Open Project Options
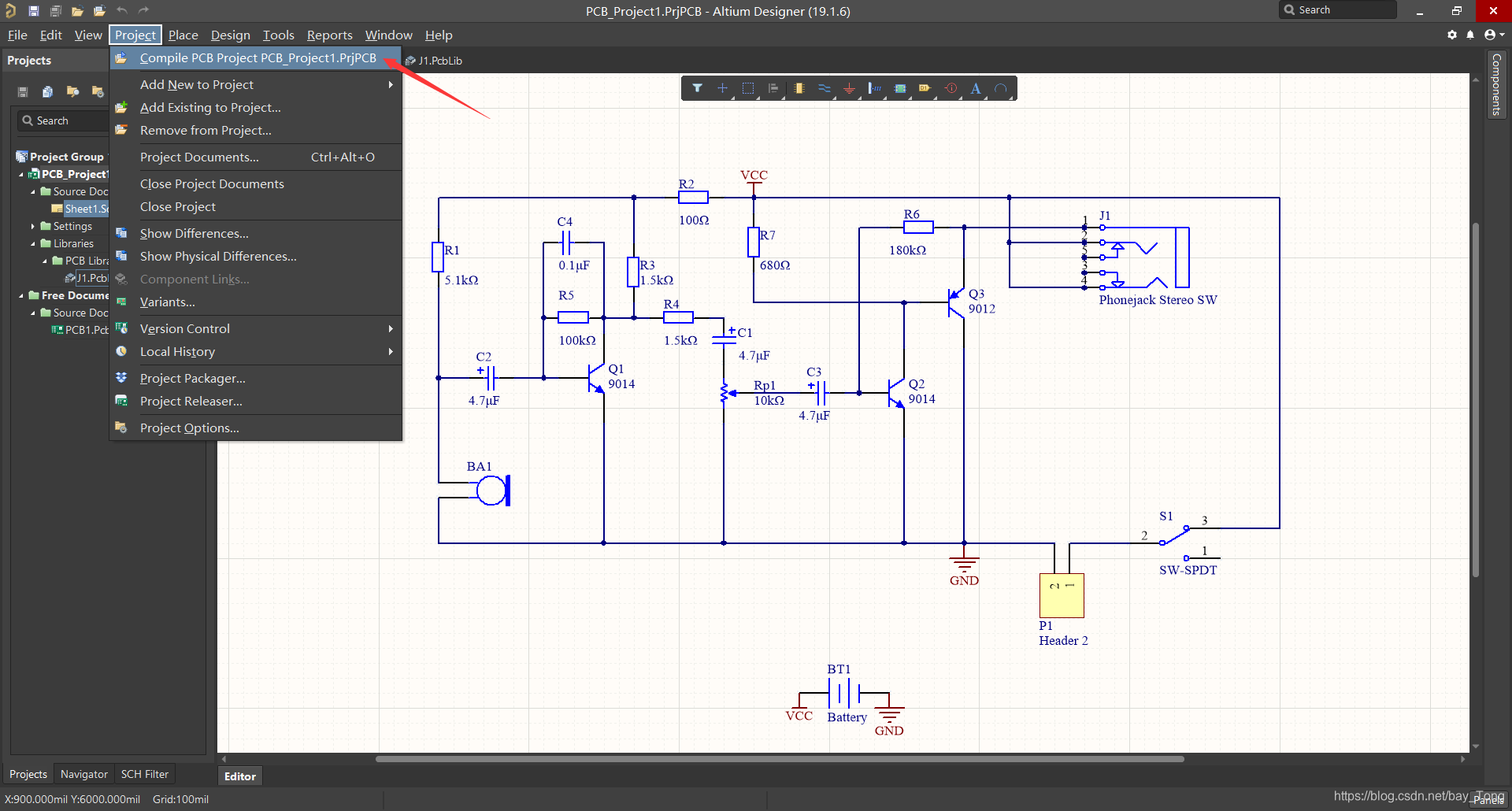 [256, 428]
